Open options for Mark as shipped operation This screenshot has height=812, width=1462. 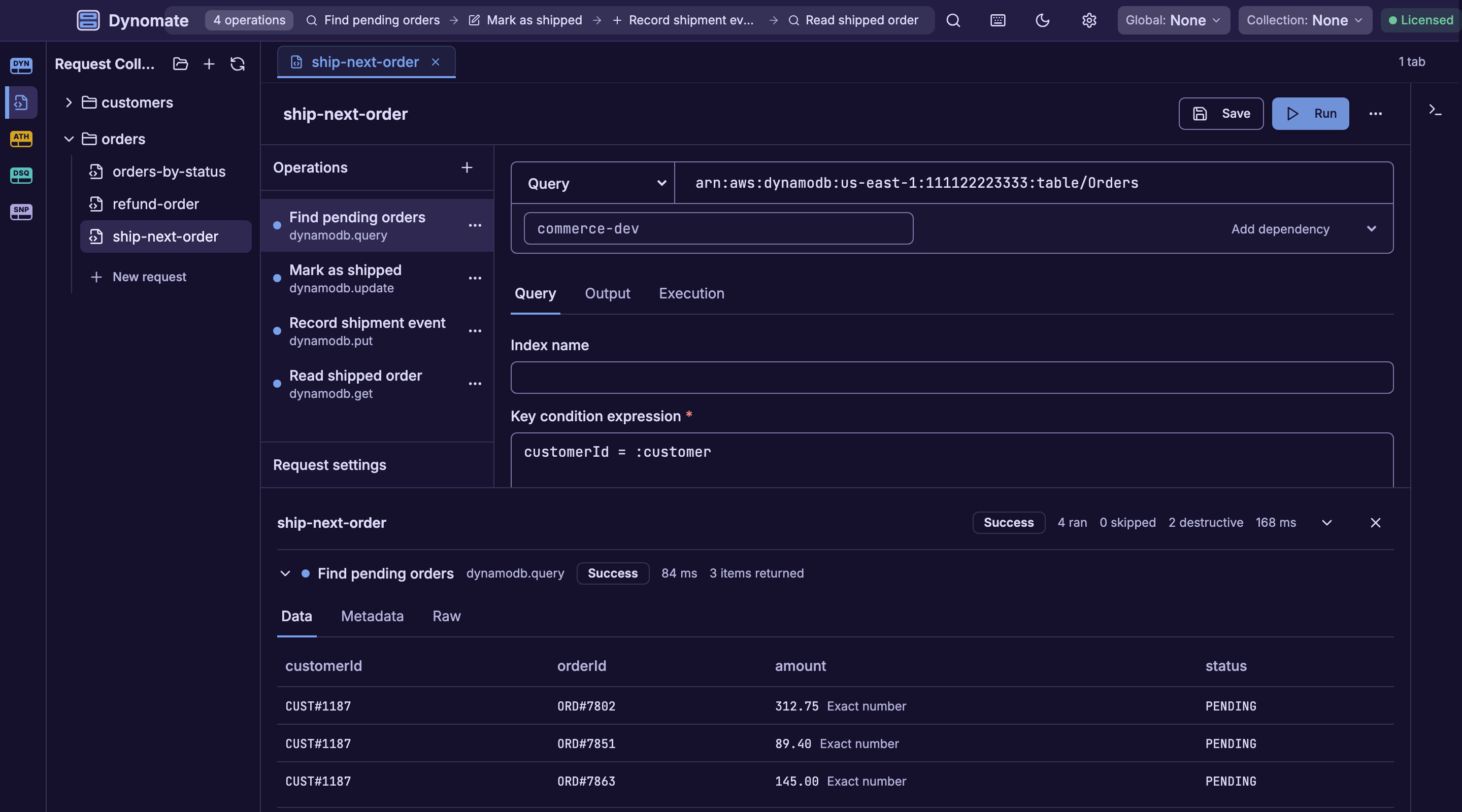[475, 278]
